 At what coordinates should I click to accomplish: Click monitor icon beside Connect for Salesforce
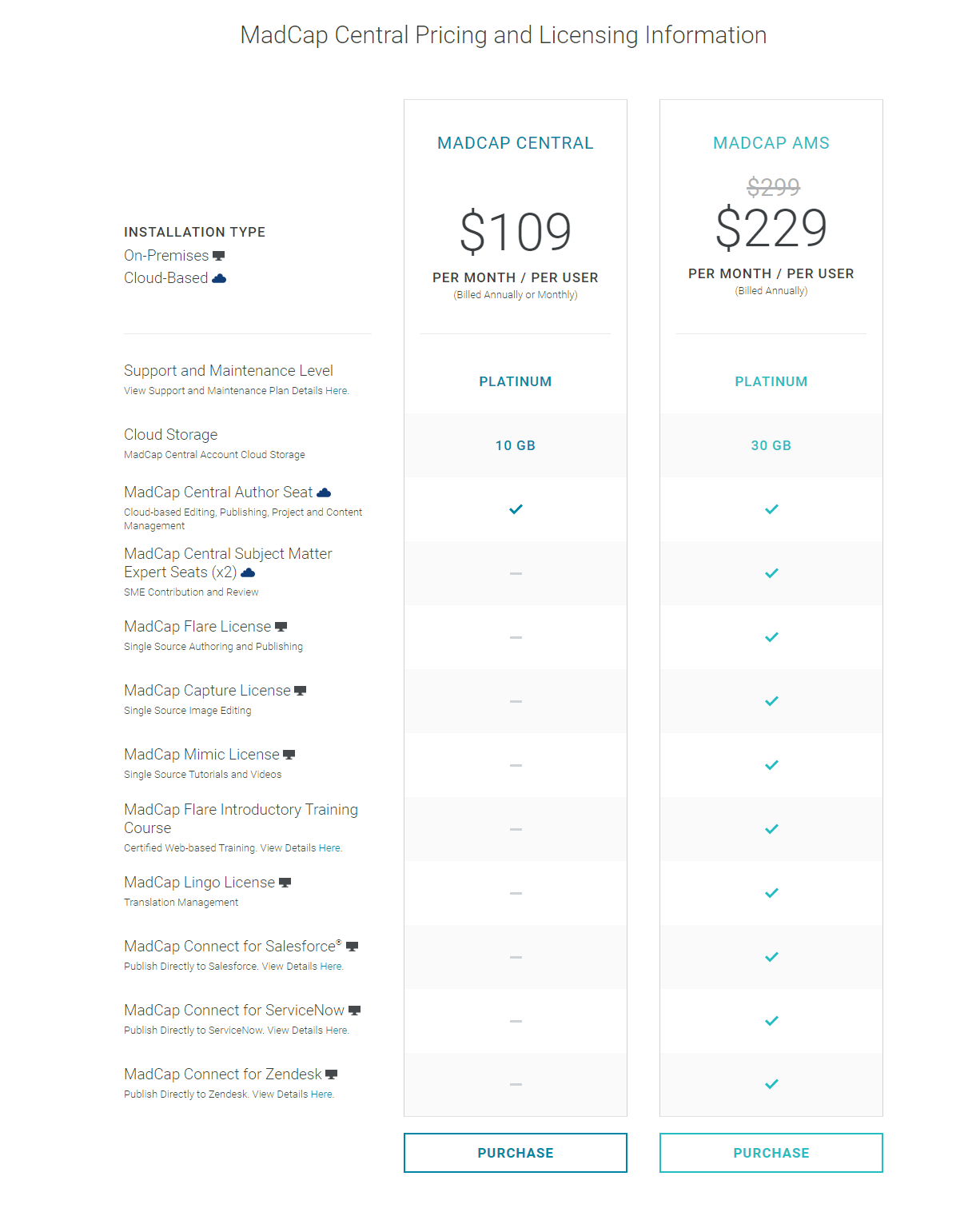point(352,947)
